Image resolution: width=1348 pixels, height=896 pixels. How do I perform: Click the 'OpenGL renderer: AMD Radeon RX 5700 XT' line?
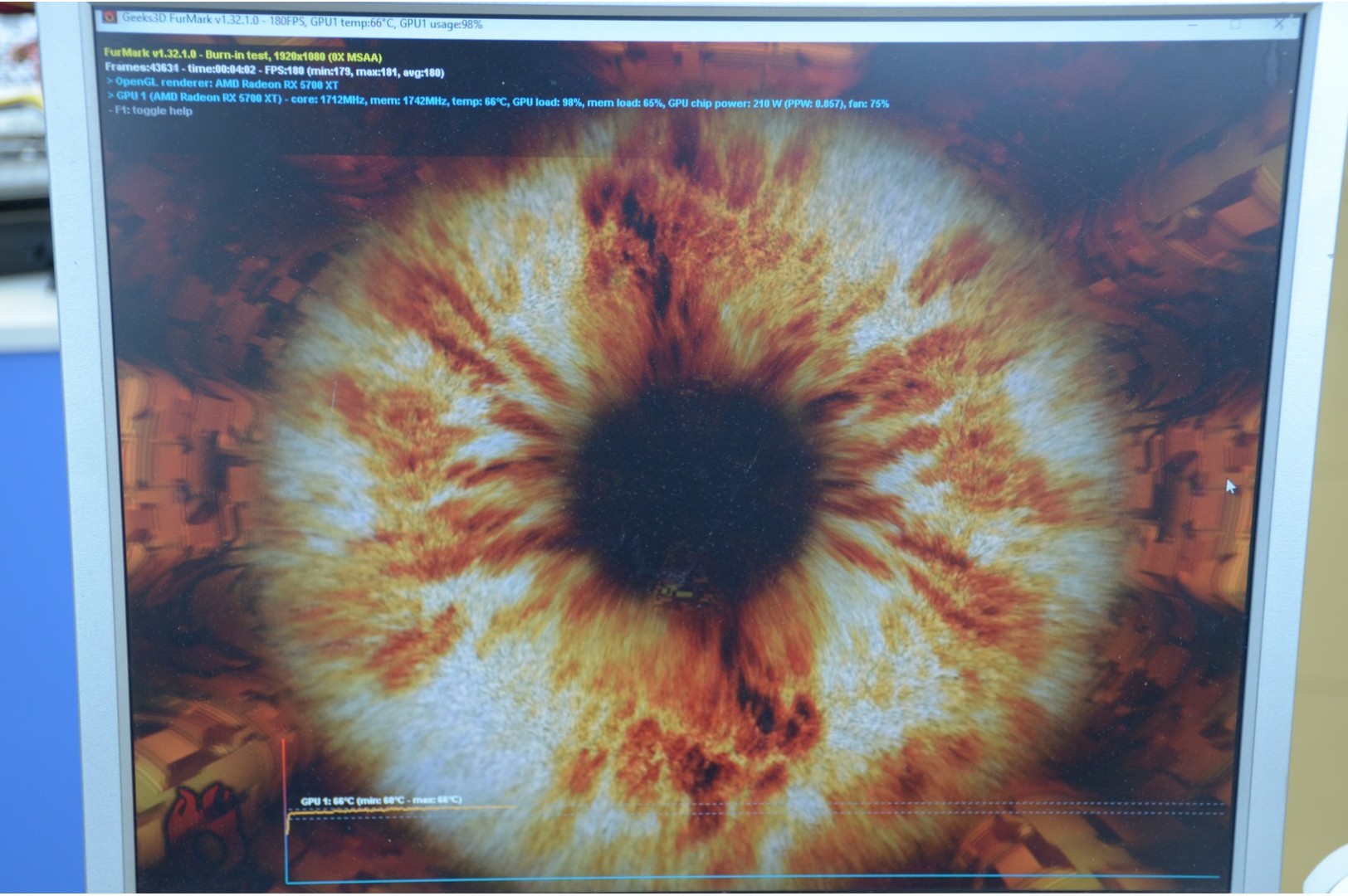(222, 84)
